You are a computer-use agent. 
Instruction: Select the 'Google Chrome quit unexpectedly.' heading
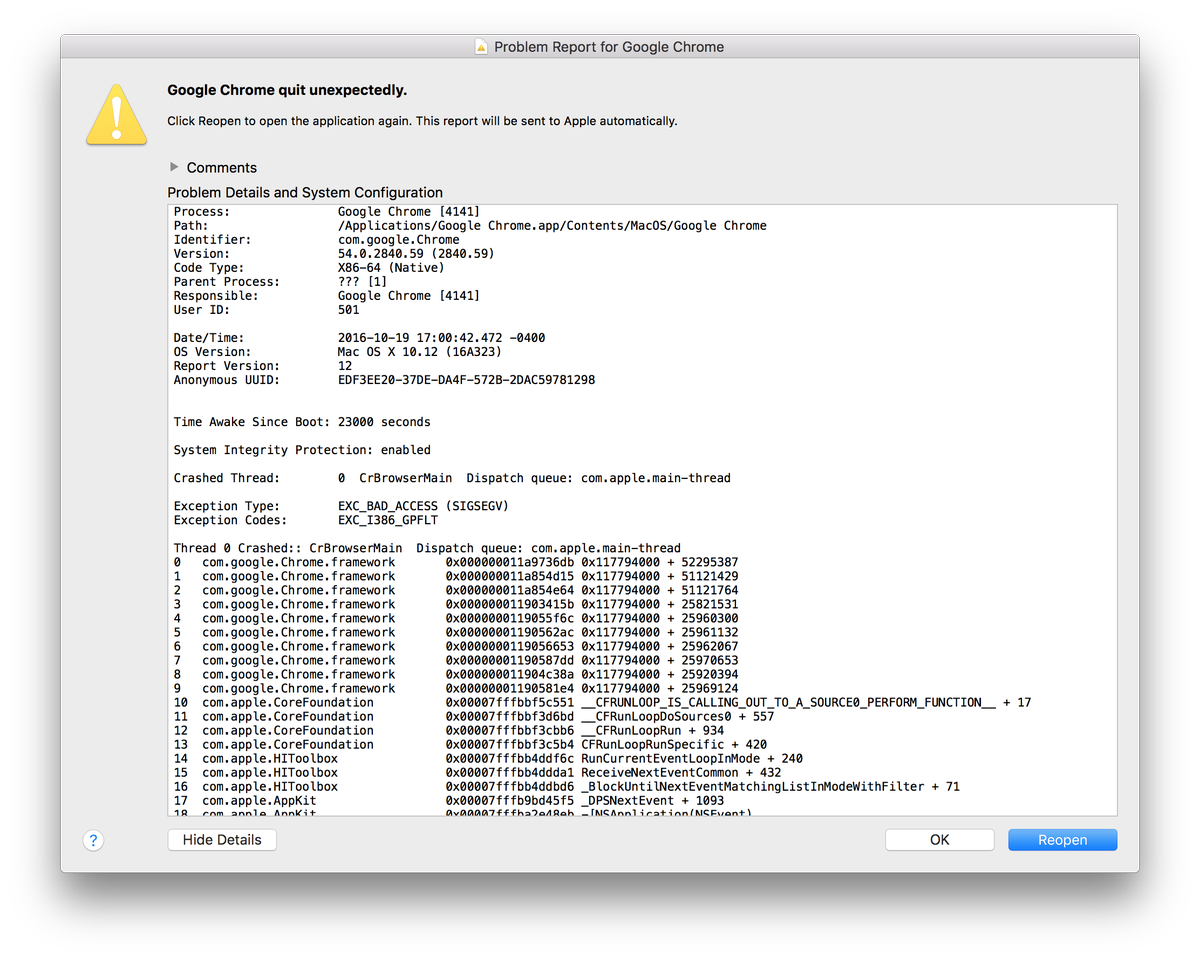click(287, 90)
